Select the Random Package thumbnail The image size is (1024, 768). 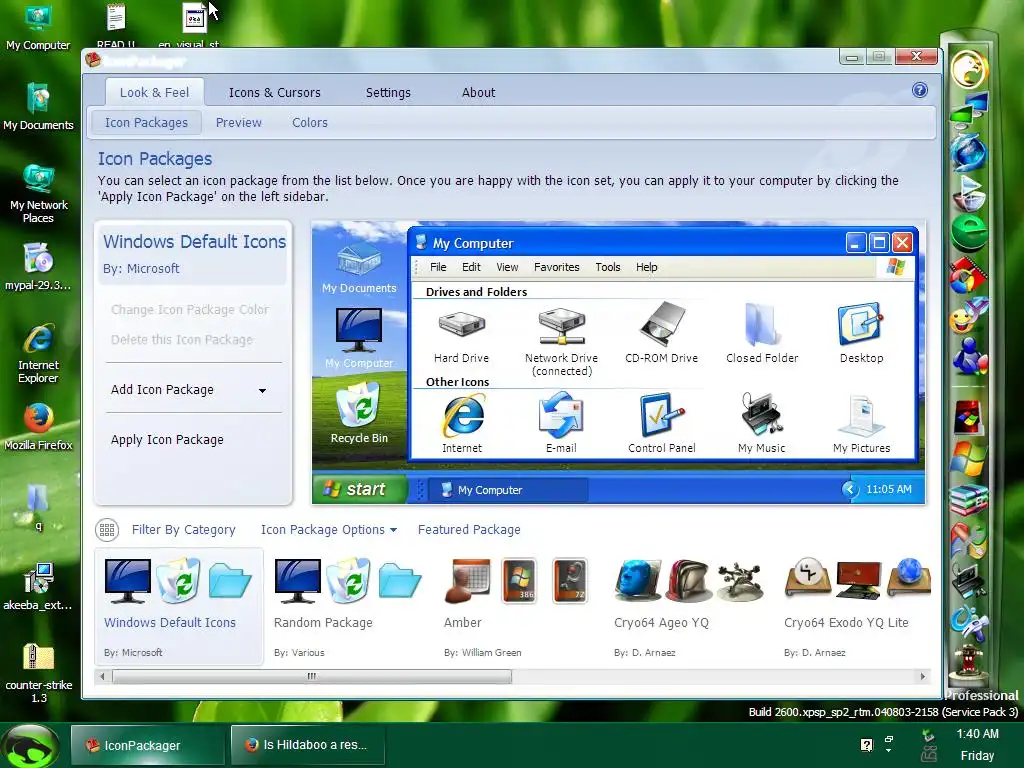point(349,607)
